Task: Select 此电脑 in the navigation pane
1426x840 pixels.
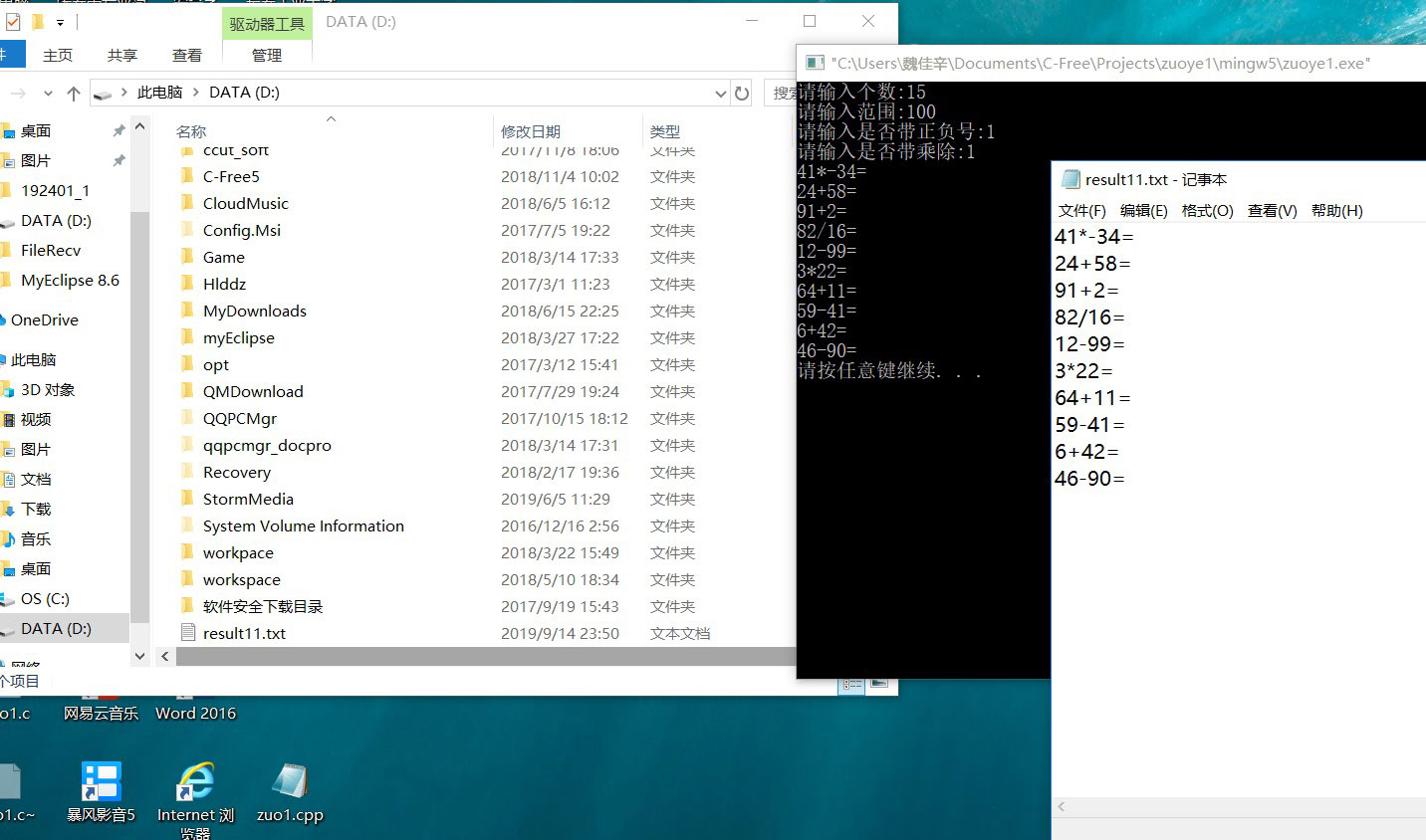Action: 33,359
